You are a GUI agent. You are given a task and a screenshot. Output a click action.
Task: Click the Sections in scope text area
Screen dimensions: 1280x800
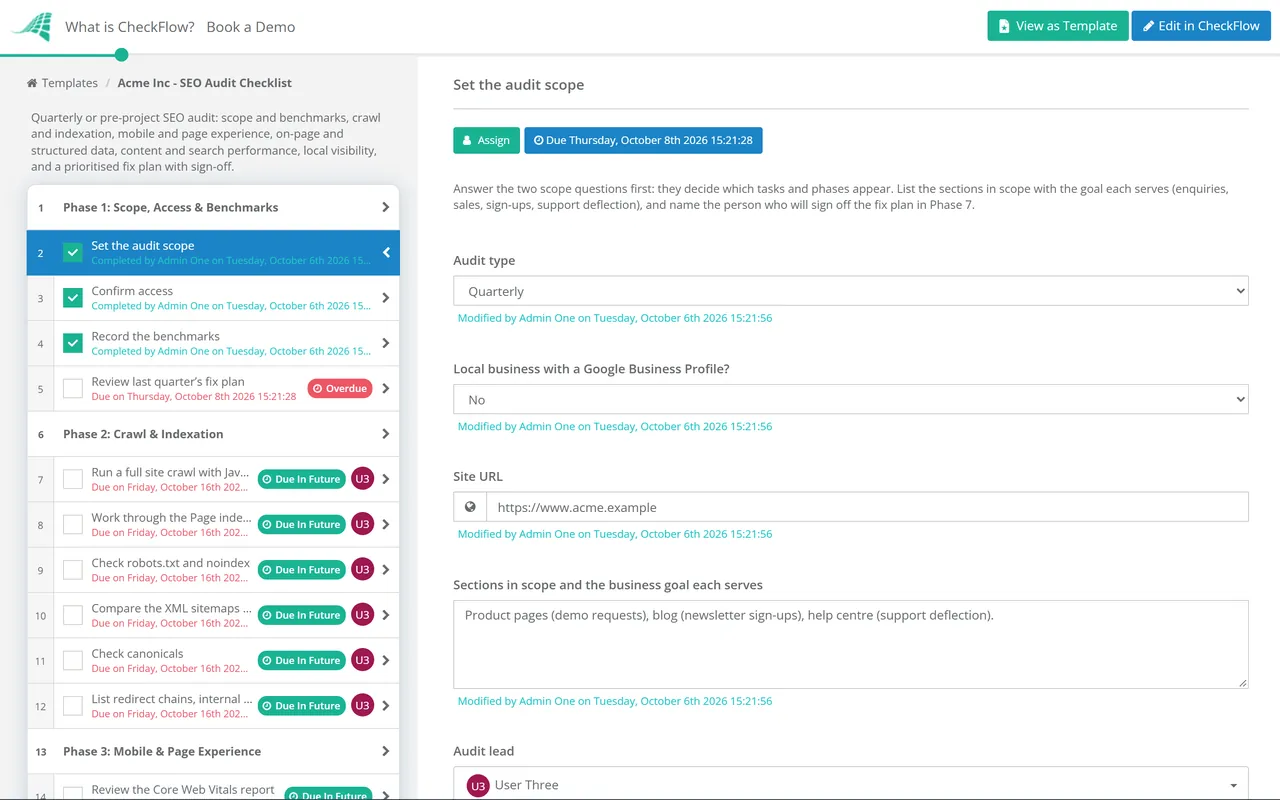(851, 644)
